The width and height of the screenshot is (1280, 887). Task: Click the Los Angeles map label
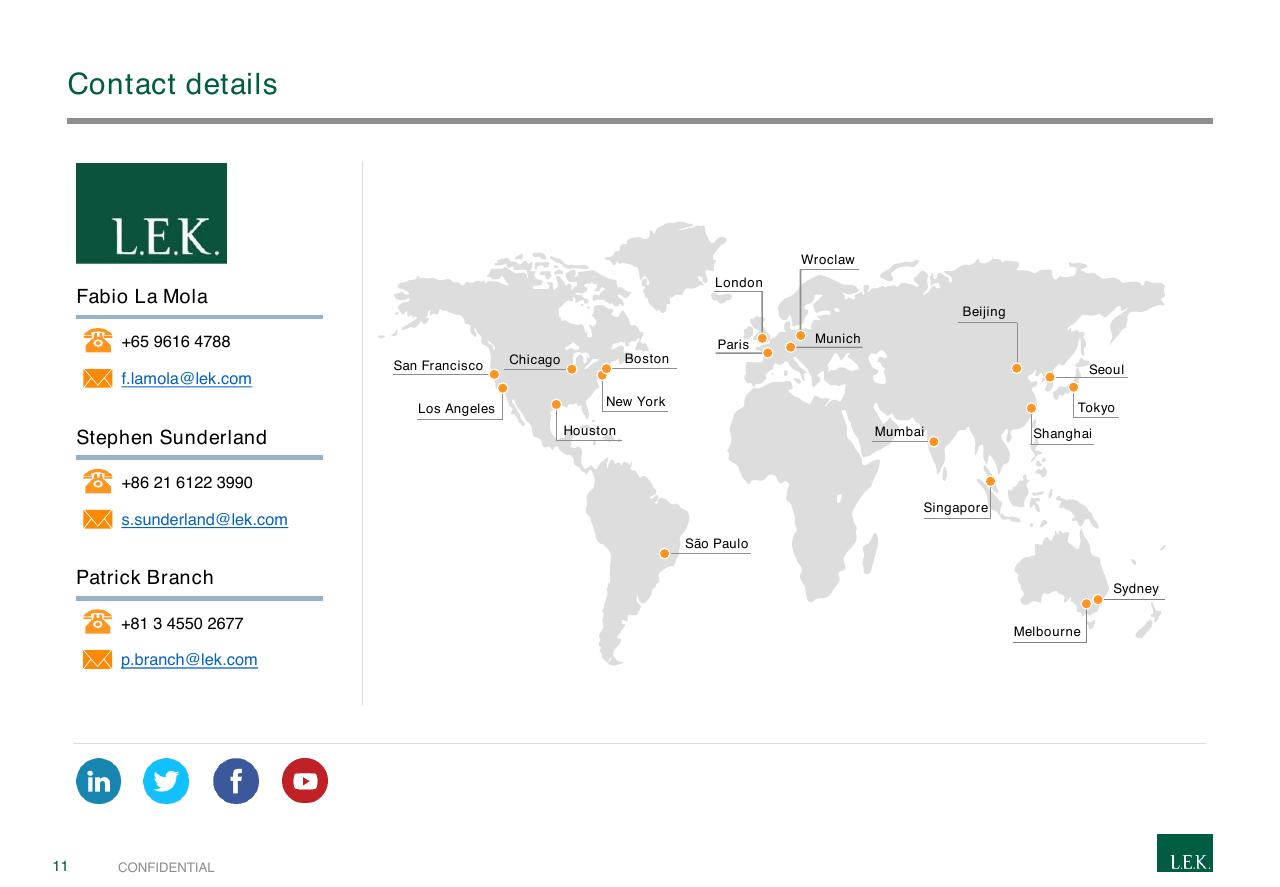pos(456,408)
